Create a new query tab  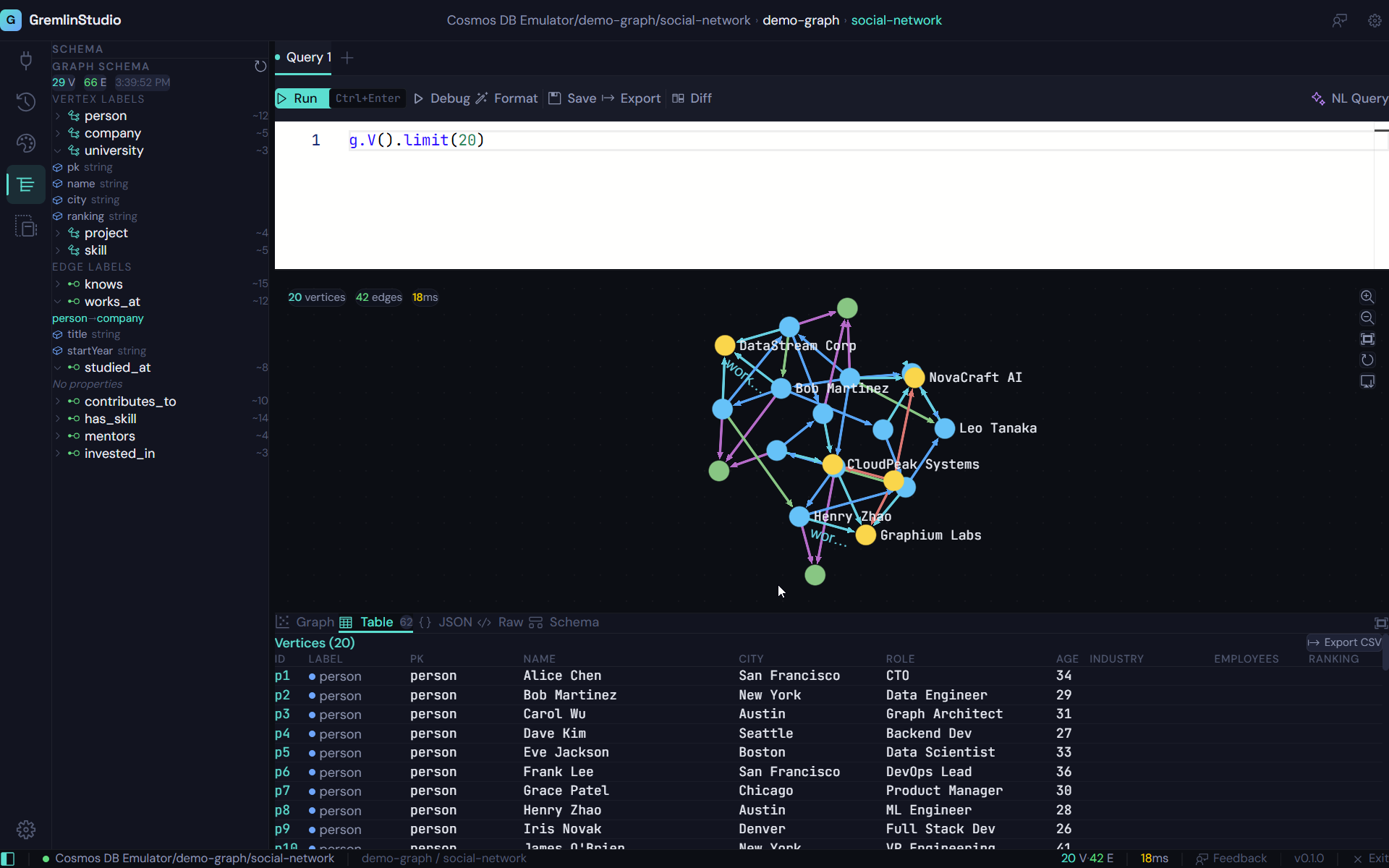pyautogui.click(x=347, y=57)
